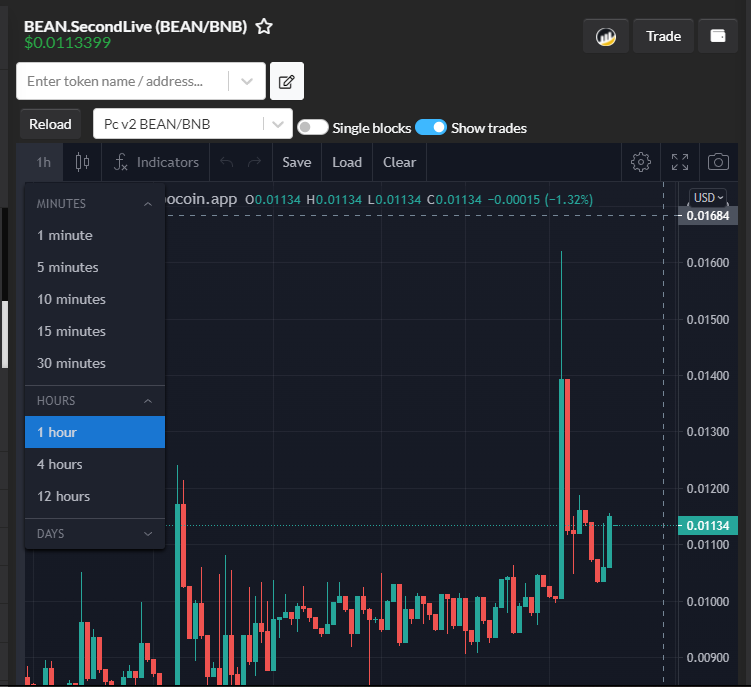Open the USD currency dropdown
The image size is (751, 687).
708,198
